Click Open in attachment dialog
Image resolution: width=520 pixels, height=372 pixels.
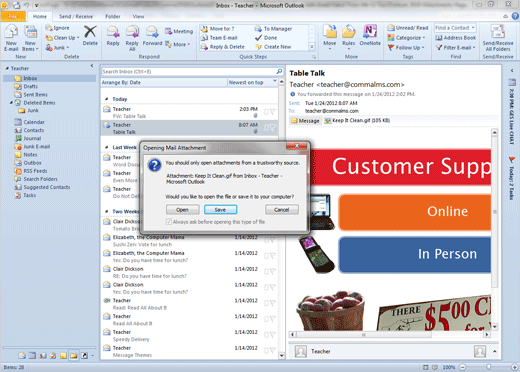[182, 210]
